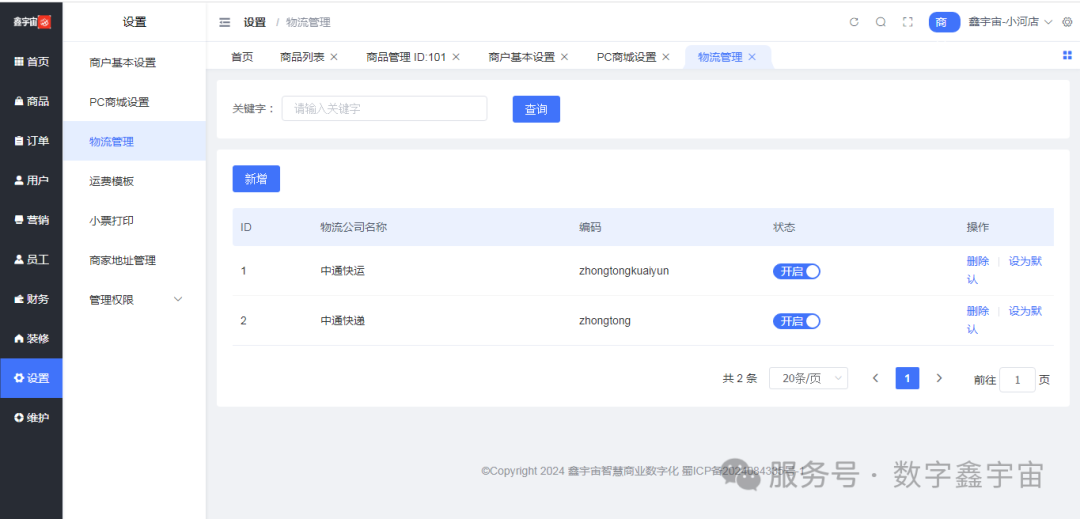Click the 状态 column header

pyautogui.click(x=784, y=227)
